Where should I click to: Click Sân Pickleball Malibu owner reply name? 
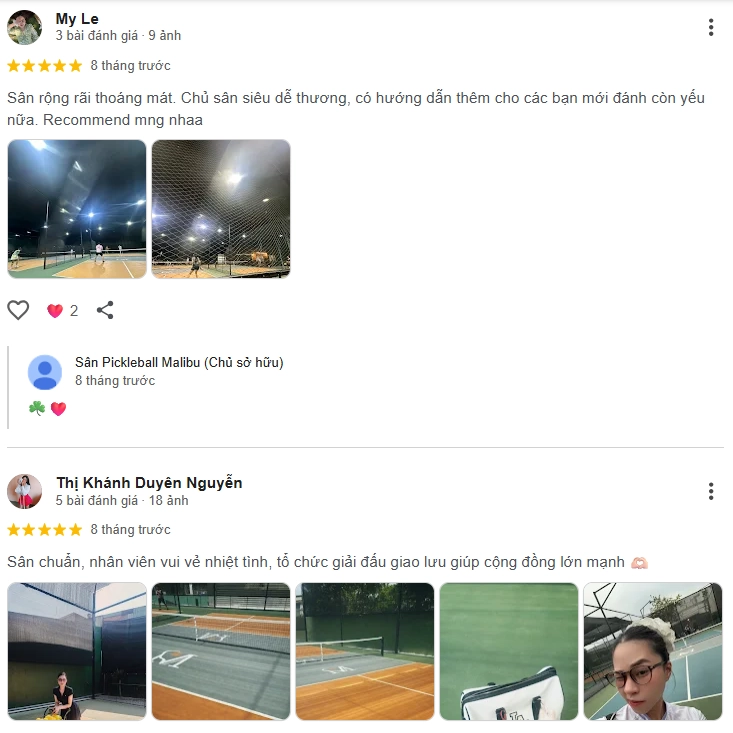pos(179,362)
